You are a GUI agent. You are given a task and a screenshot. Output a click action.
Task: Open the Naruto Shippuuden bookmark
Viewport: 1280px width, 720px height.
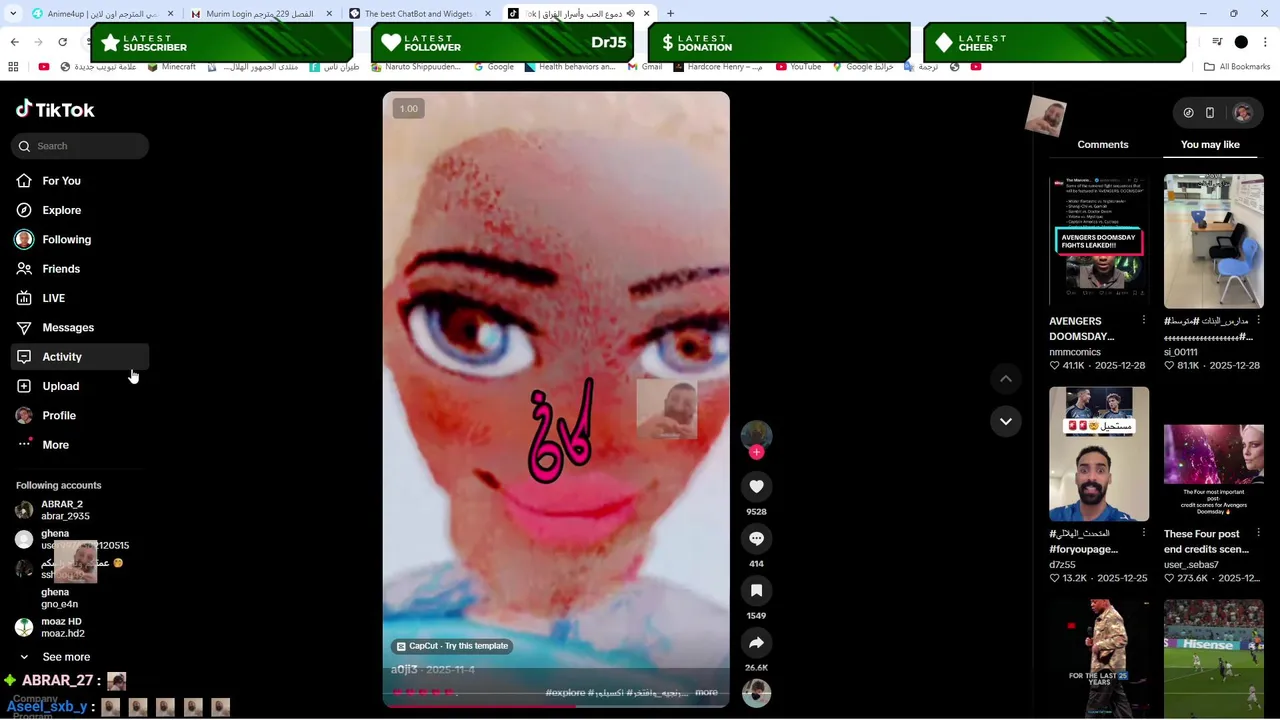point(416,67)
